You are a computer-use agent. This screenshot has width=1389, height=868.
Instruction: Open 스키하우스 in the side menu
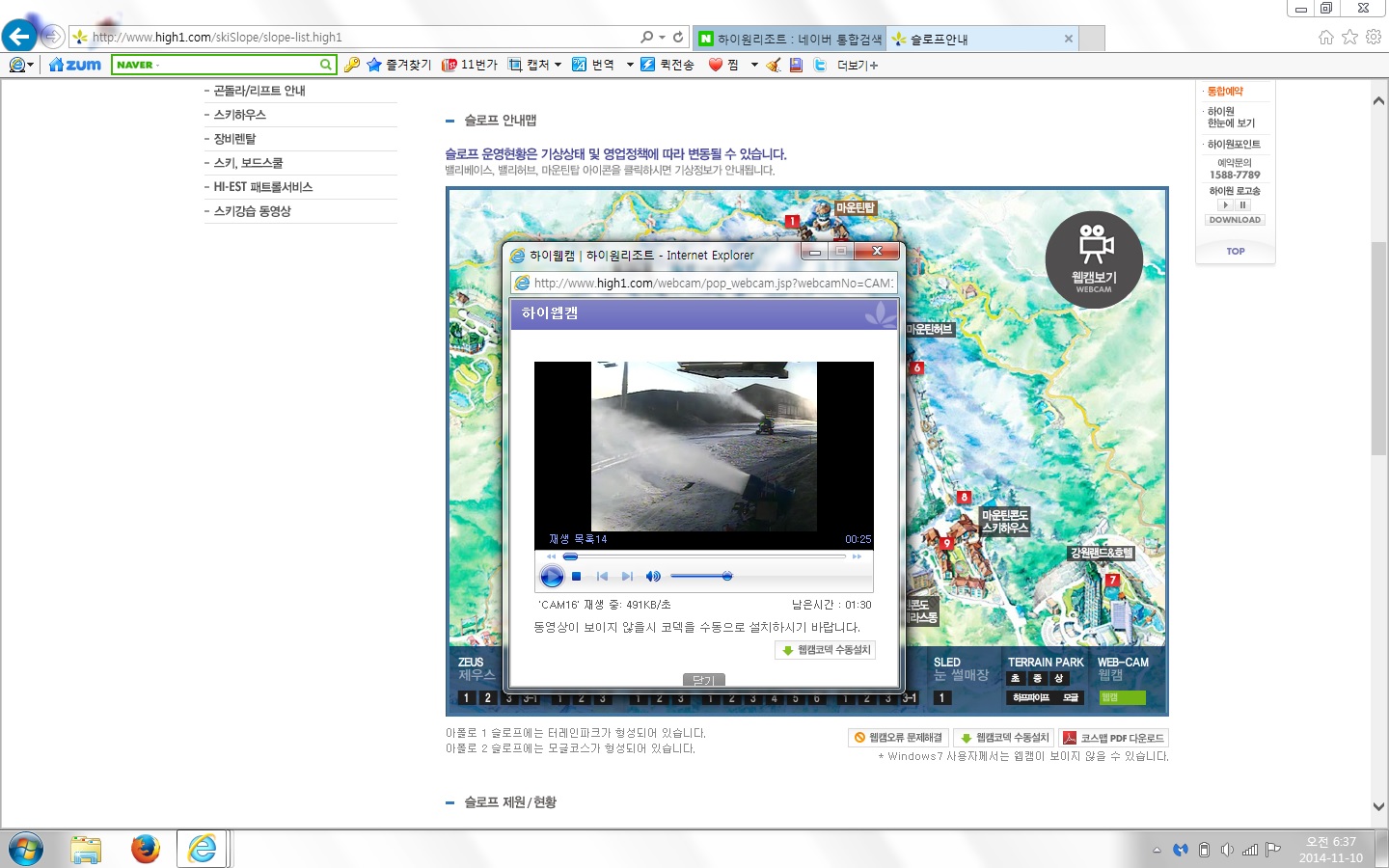point(239,115)
